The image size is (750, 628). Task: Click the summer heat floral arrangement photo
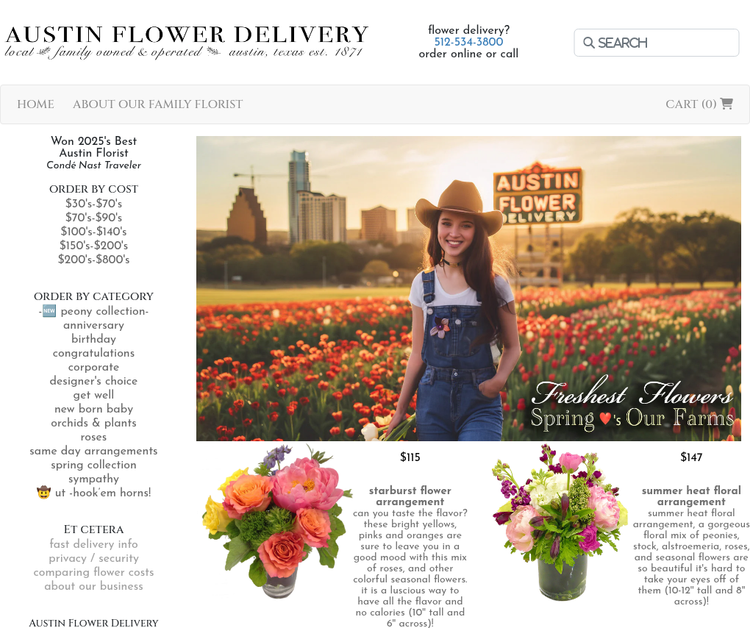coord(560,522)
